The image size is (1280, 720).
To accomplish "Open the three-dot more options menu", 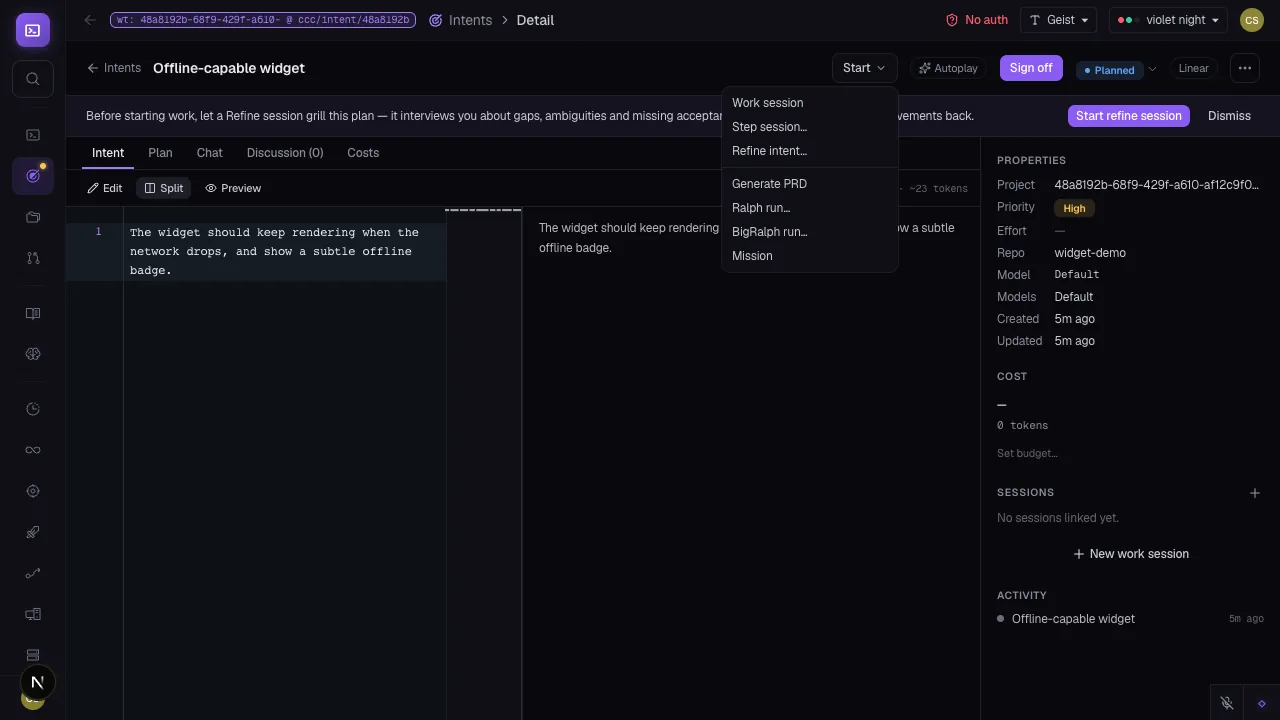I will click(1244, 68).
